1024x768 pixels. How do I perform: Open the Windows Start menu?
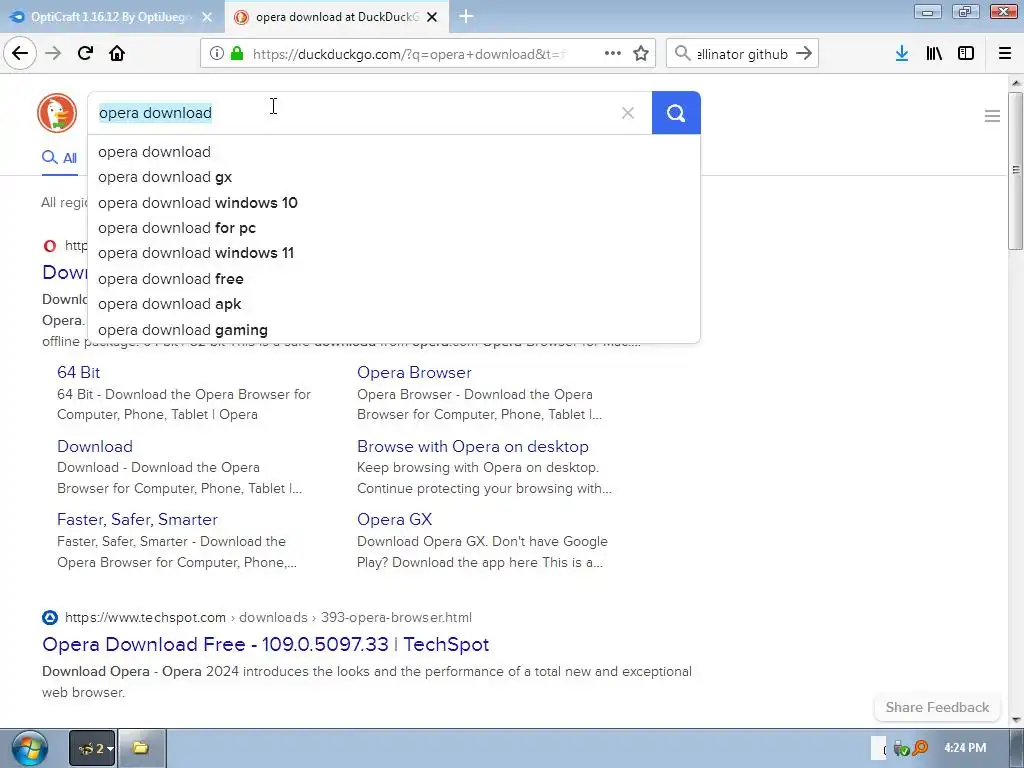point(29,748)
